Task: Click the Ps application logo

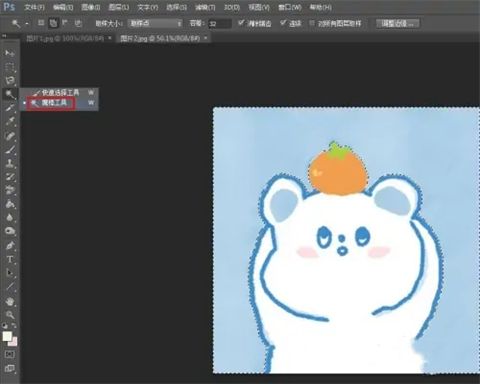Action: click(x=9, y=6)
